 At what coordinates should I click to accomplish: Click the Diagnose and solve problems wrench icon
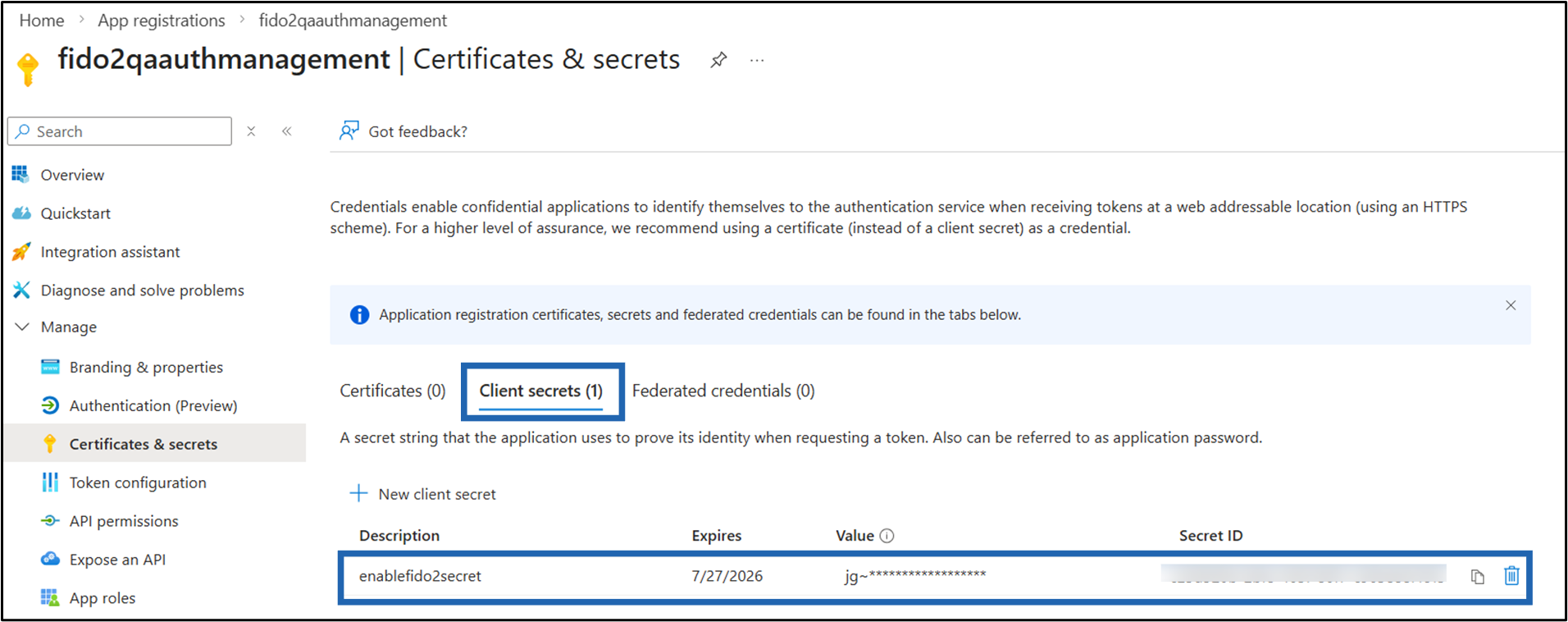click(x=21, y=290)
